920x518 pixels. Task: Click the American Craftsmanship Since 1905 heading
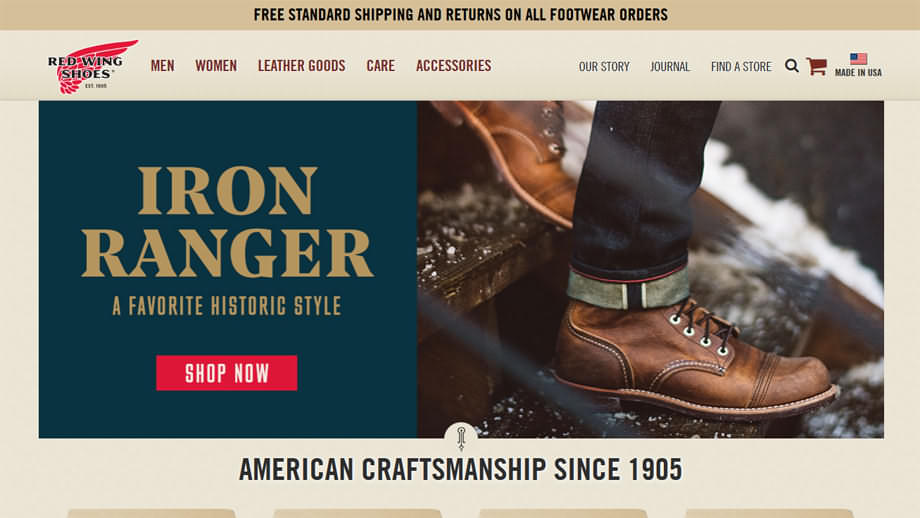[461, 469]
